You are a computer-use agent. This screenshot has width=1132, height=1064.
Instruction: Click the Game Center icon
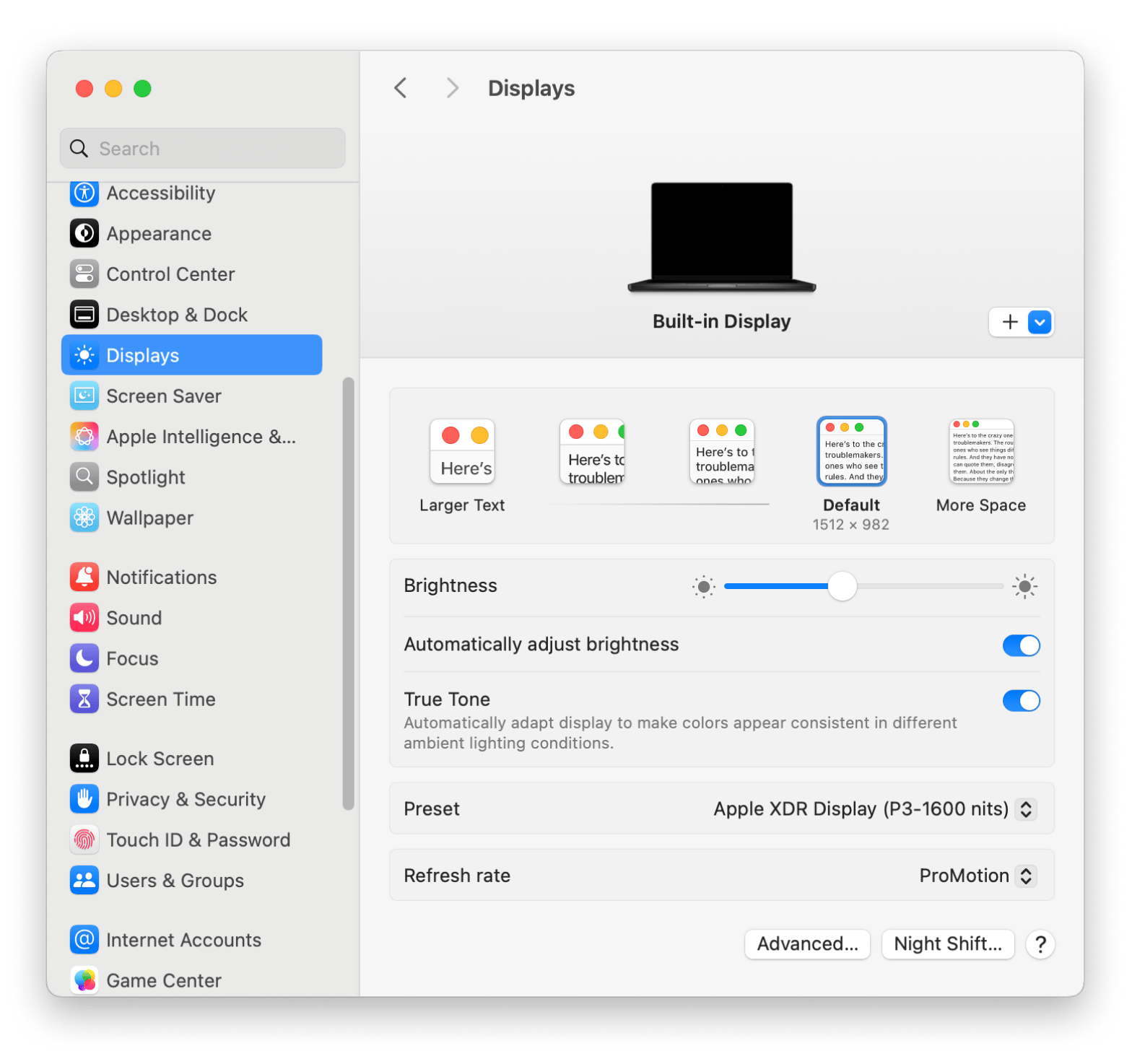pyautogui.click(x=84, y=980)
